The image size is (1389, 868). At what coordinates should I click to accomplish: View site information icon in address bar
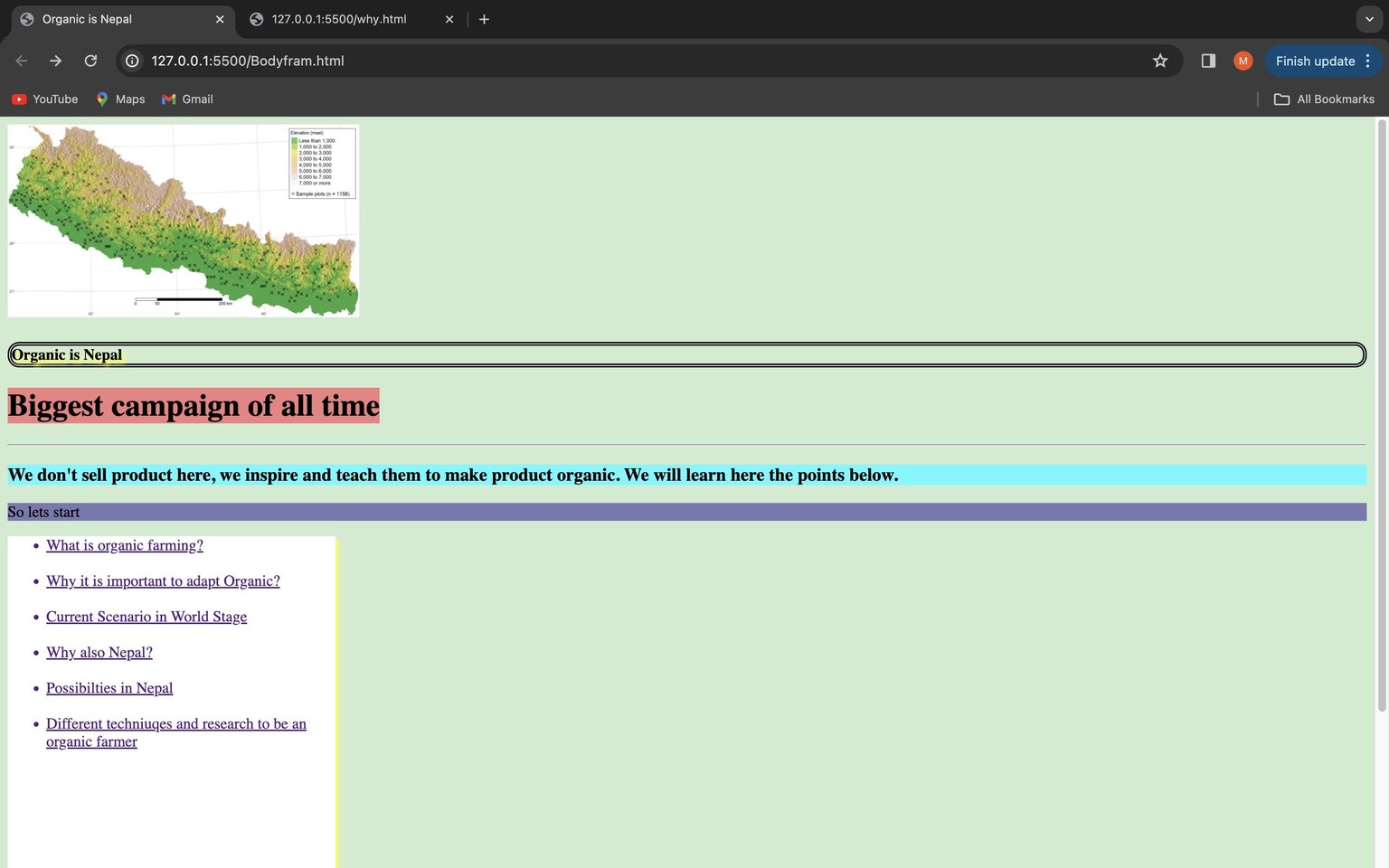(132, 61)
